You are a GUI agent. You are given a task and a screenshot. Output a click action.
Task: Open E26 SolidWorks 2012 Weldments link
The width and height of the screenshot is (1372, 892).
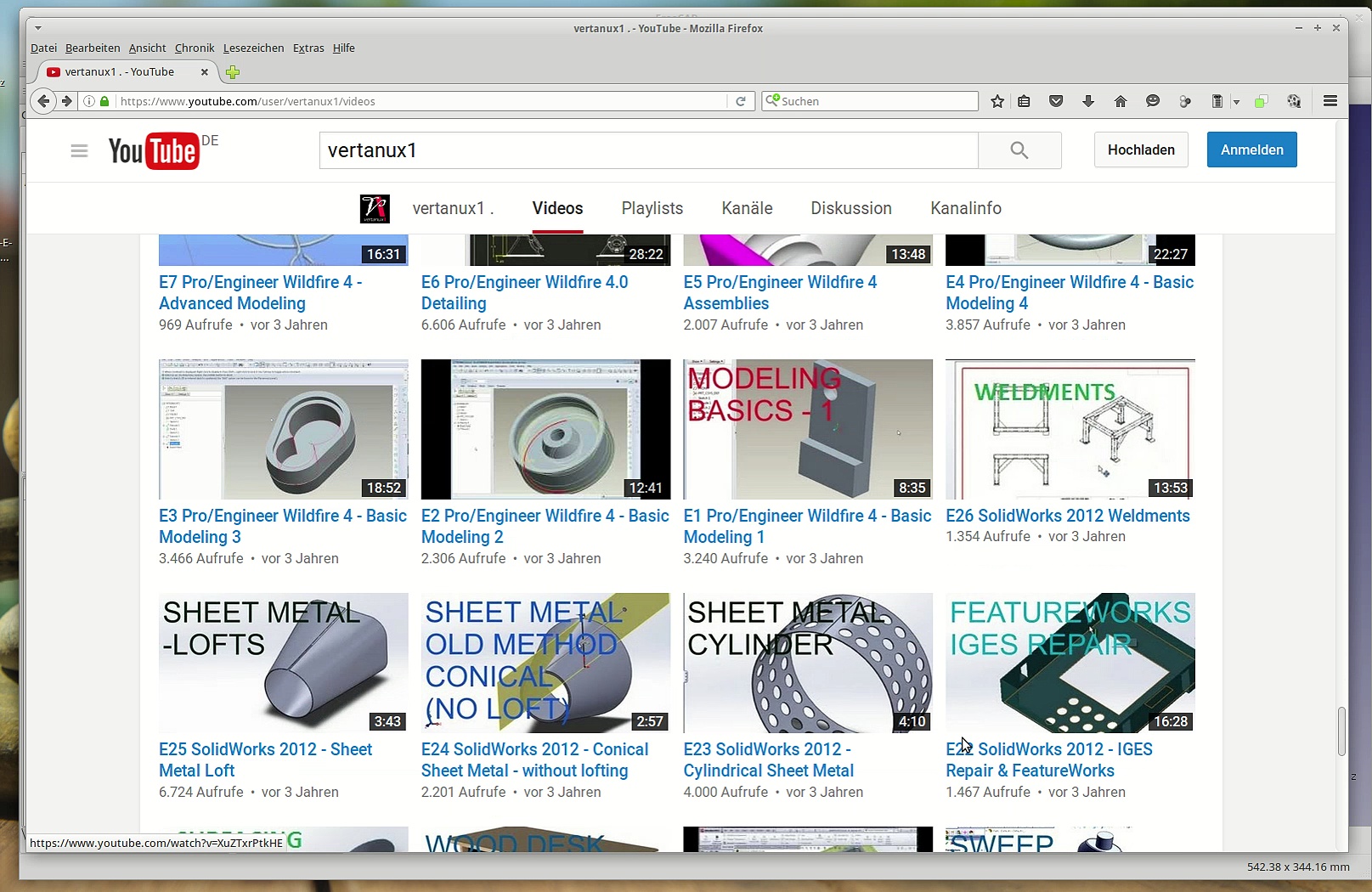(x=1067, y=516)
